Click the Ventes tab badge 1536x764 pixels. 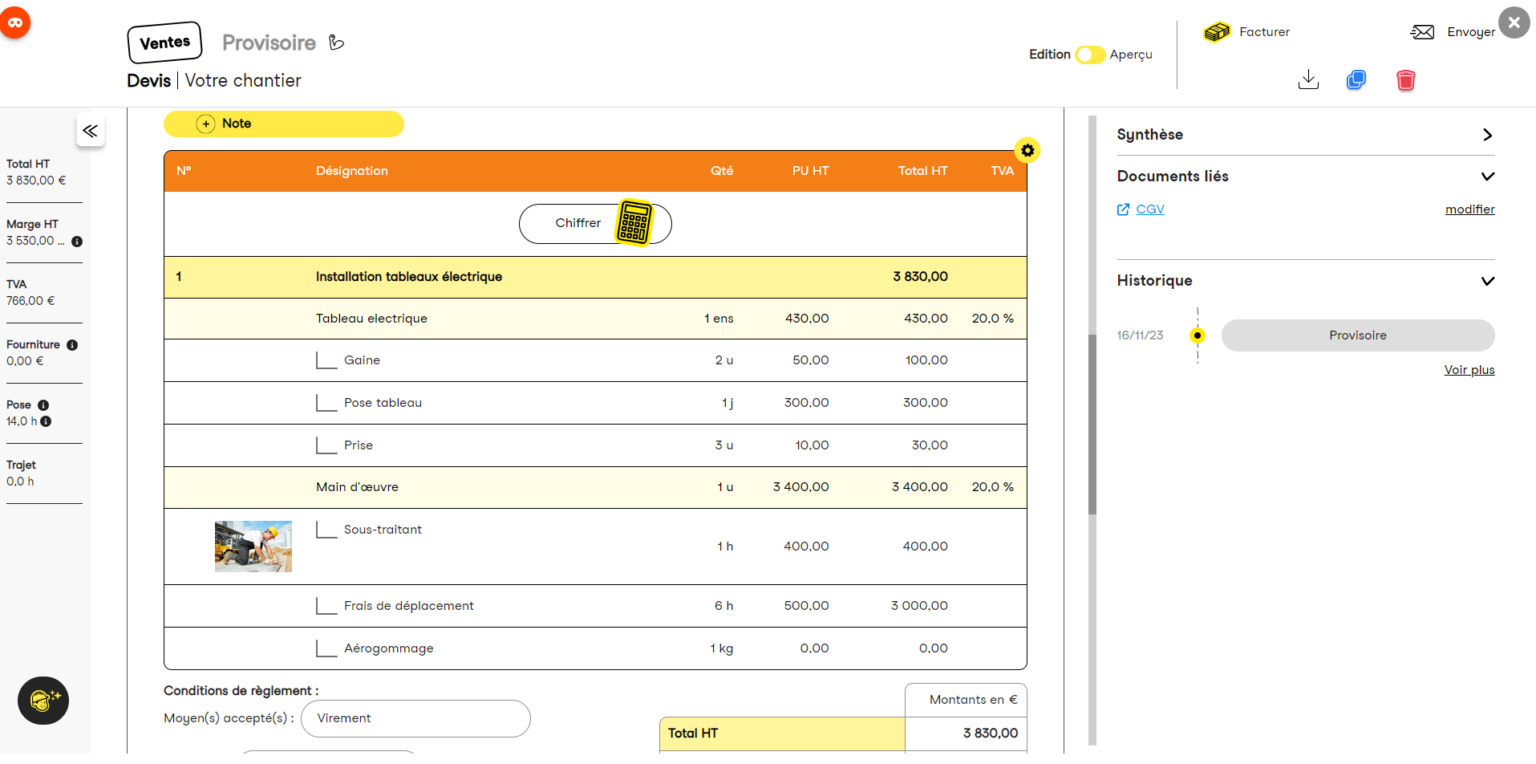[x=165, y=43]
